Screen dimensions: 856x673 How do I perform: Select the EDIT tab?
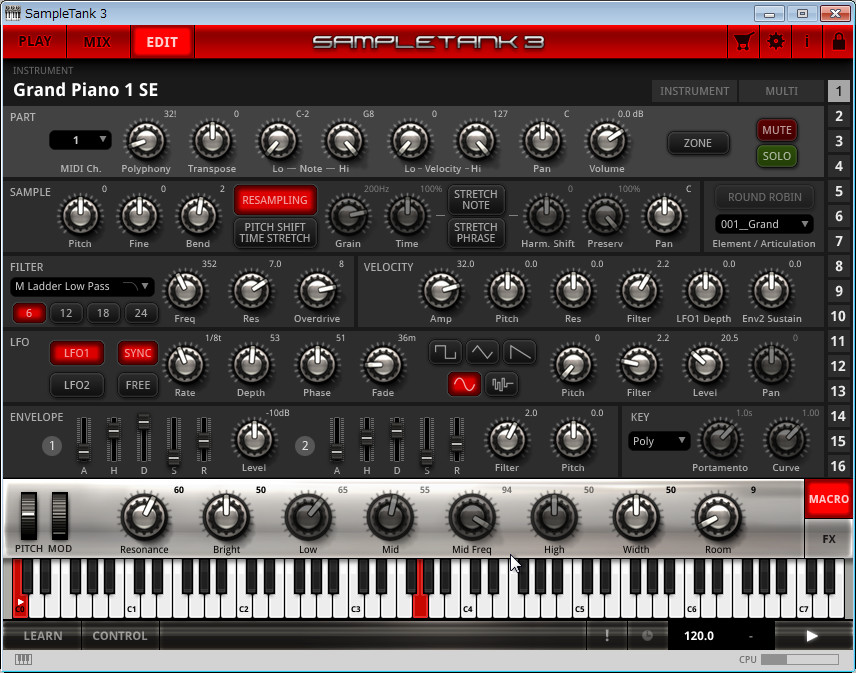(x=162, y=41)
